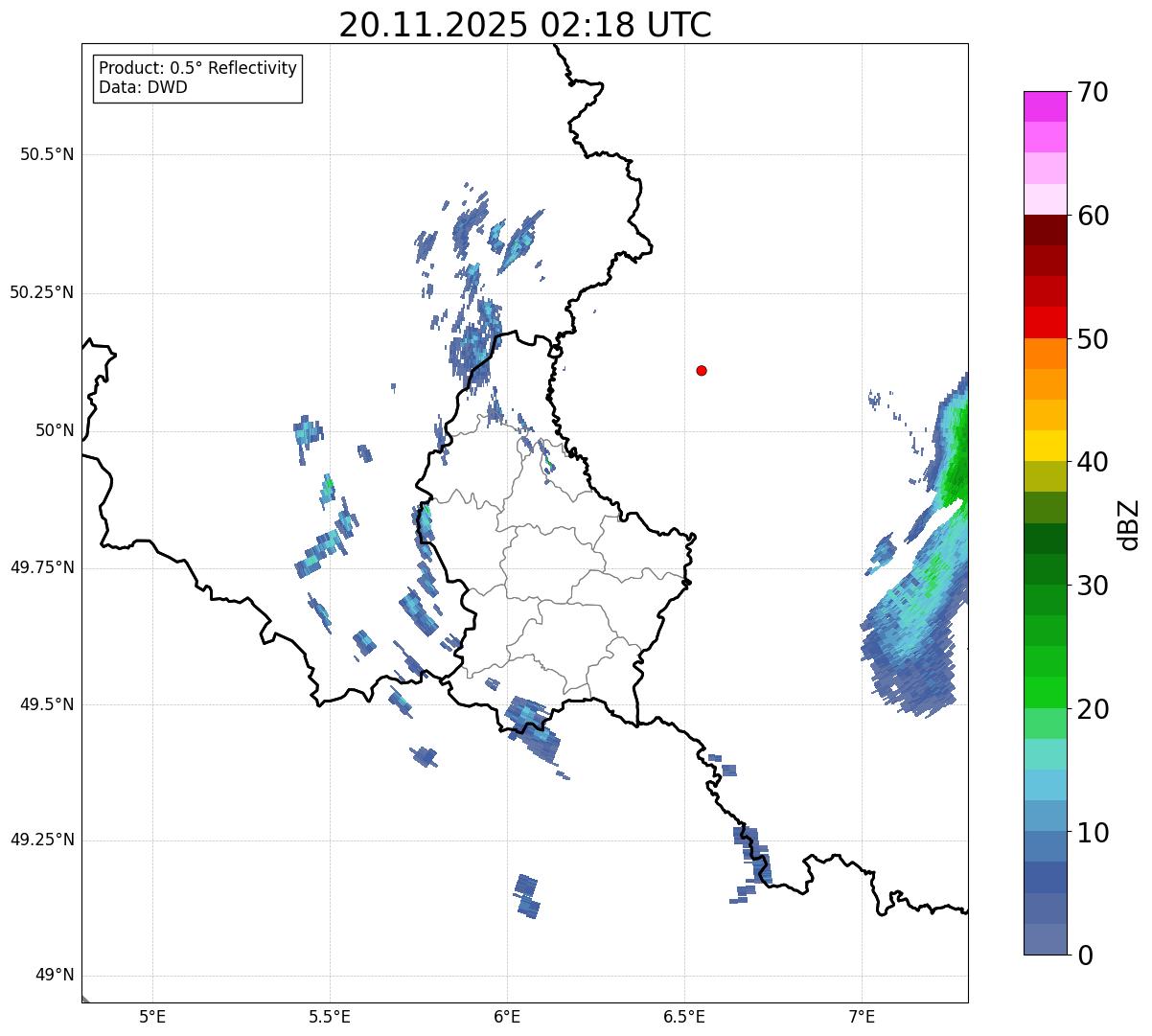
Task: Click the "Product: 0.5° Reflectivity" label
Action: [197, 69]
